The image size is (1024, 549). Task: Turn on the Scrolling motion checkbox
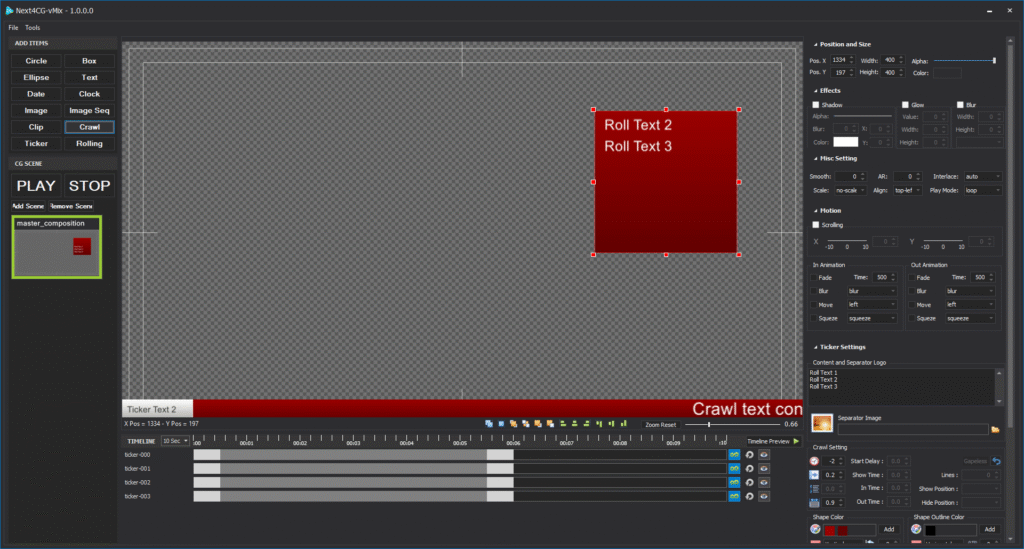click(x=816, y=225)
